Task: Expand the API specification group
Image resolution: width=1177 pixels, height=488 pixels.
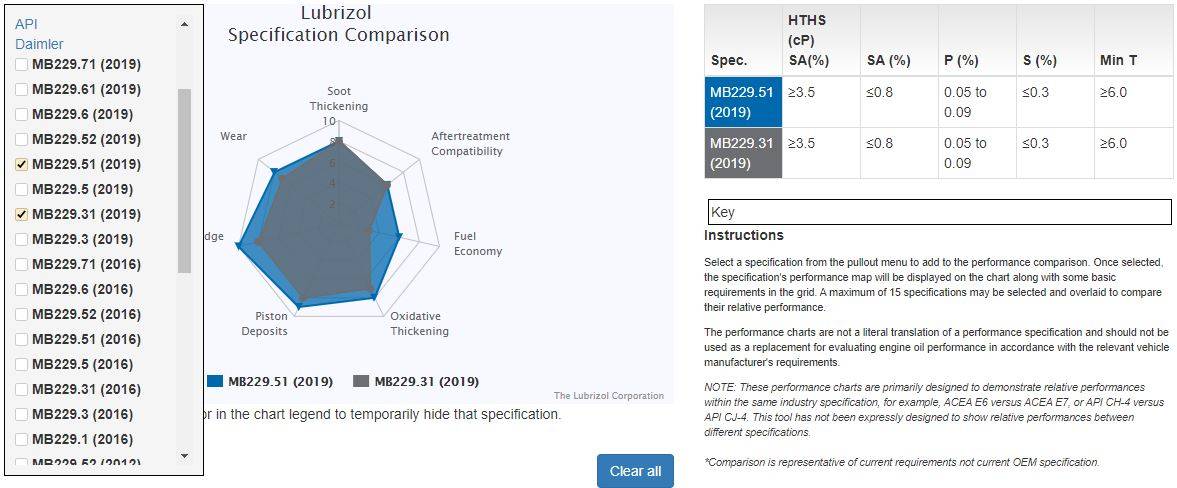Action: [x=27, y=23]
